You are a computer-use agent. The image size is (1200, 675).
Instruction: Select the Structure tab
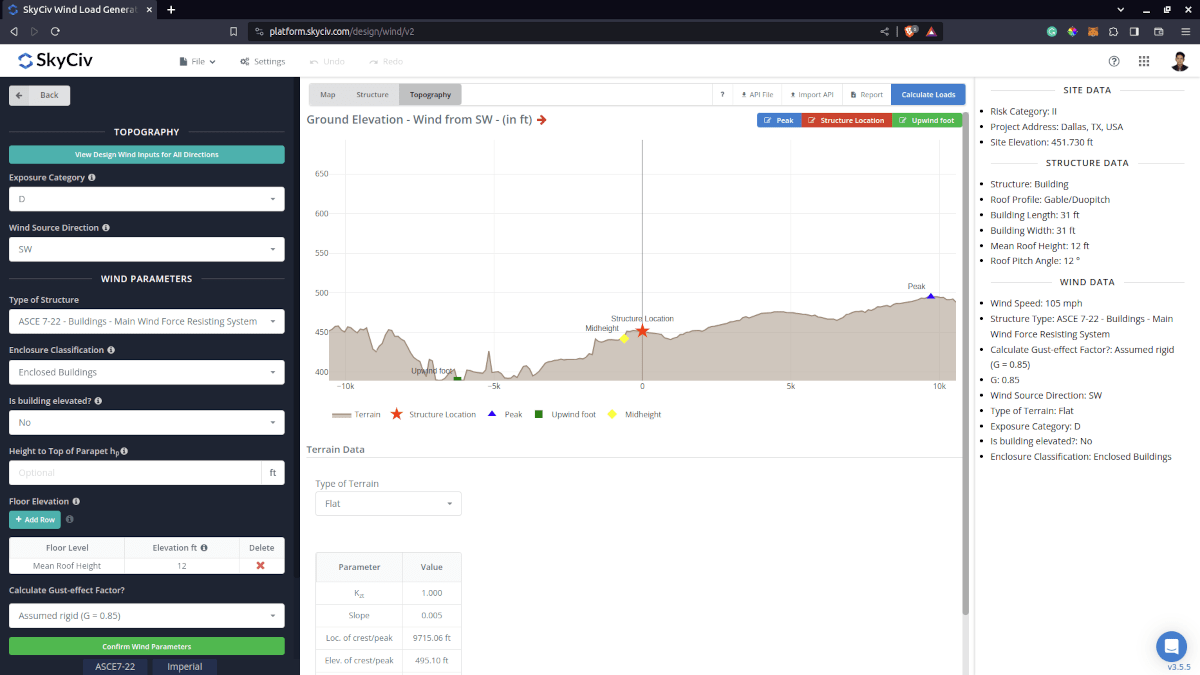[x=374, y=94]
